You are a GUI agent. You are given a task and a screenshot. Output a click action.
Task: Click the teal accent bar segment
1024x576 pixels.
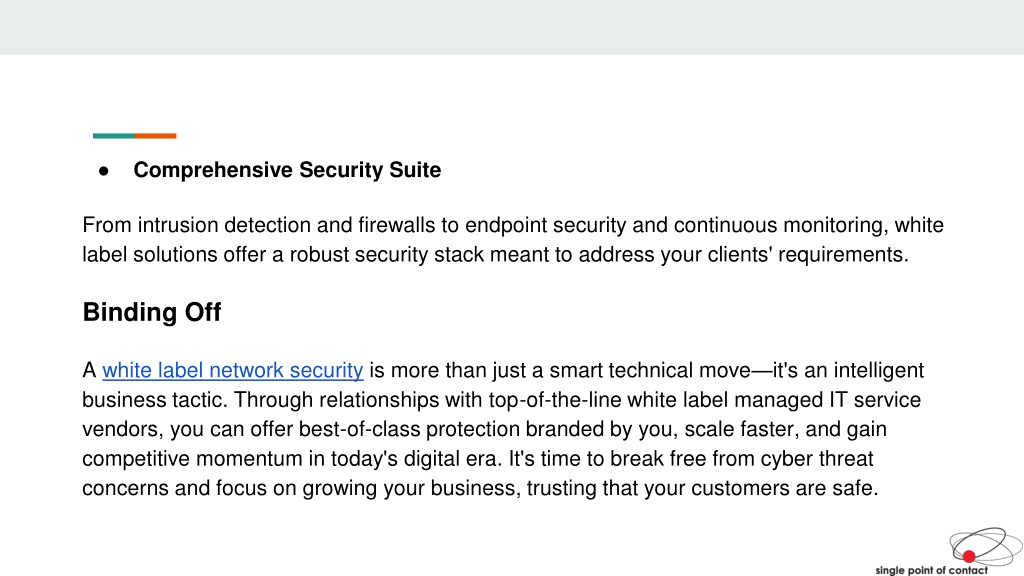coord(114,136)
